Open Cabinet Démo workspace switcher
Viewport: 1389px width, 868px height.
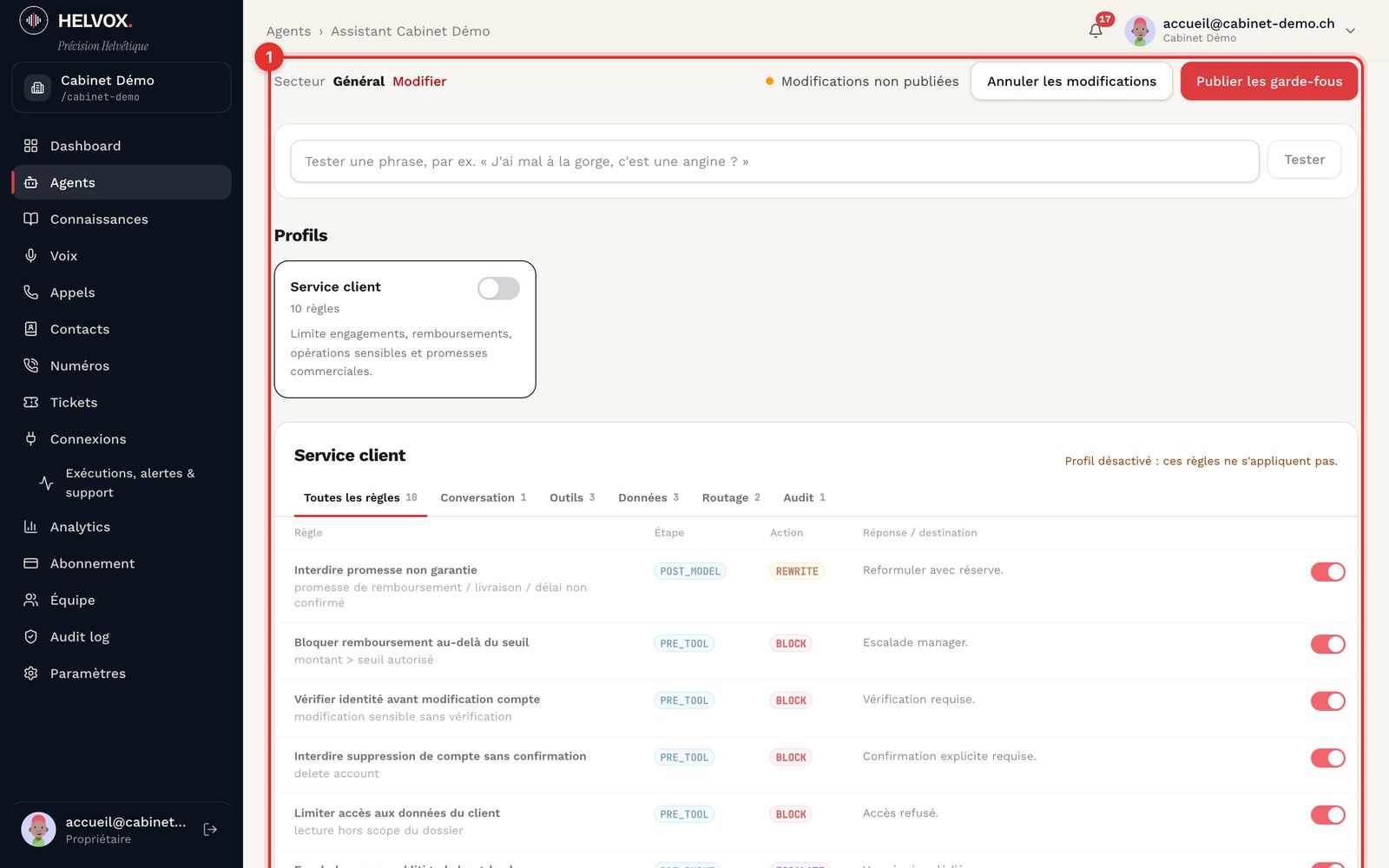coord(122,88)
